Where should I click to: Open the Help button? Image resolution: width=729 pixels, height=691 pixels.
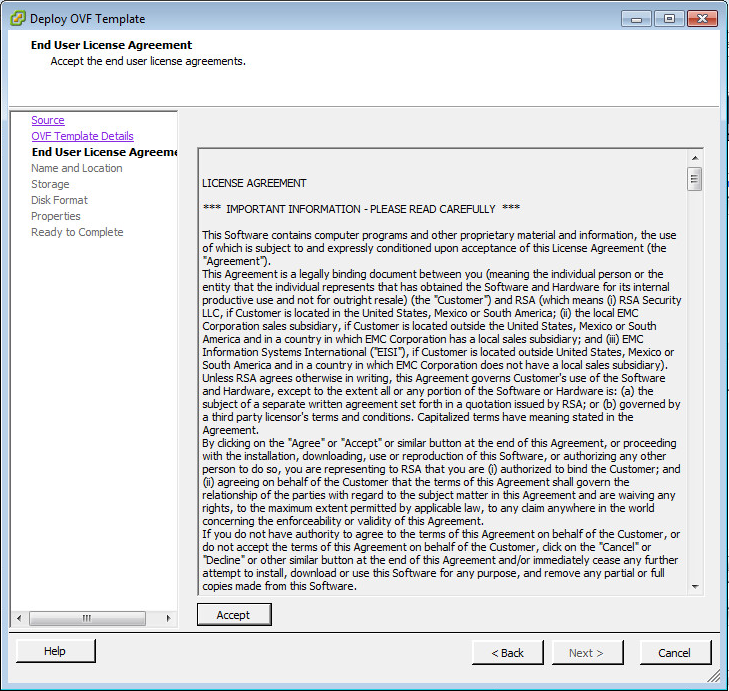[x=56, y=651]
